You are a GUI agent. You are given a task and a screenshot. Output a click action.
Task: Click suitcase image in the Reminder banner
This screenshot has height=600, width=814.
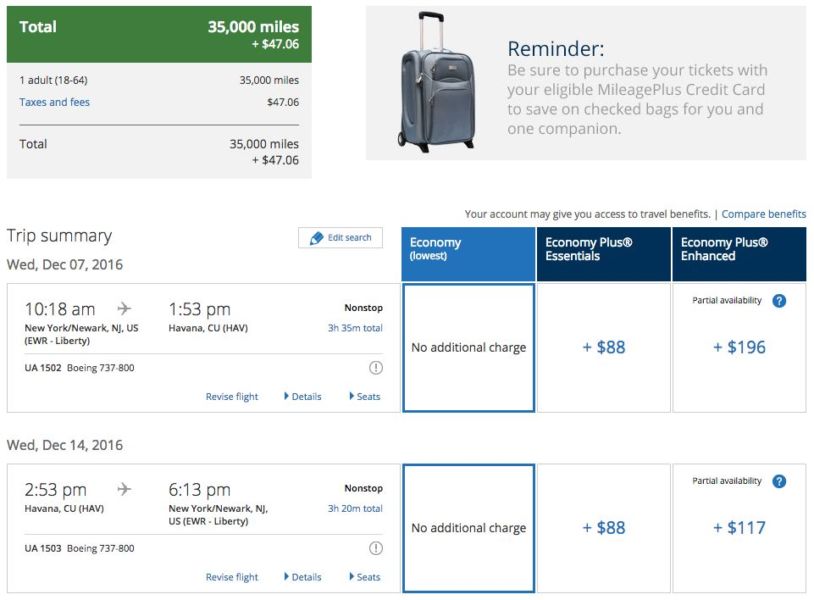[x=437, y=82]
